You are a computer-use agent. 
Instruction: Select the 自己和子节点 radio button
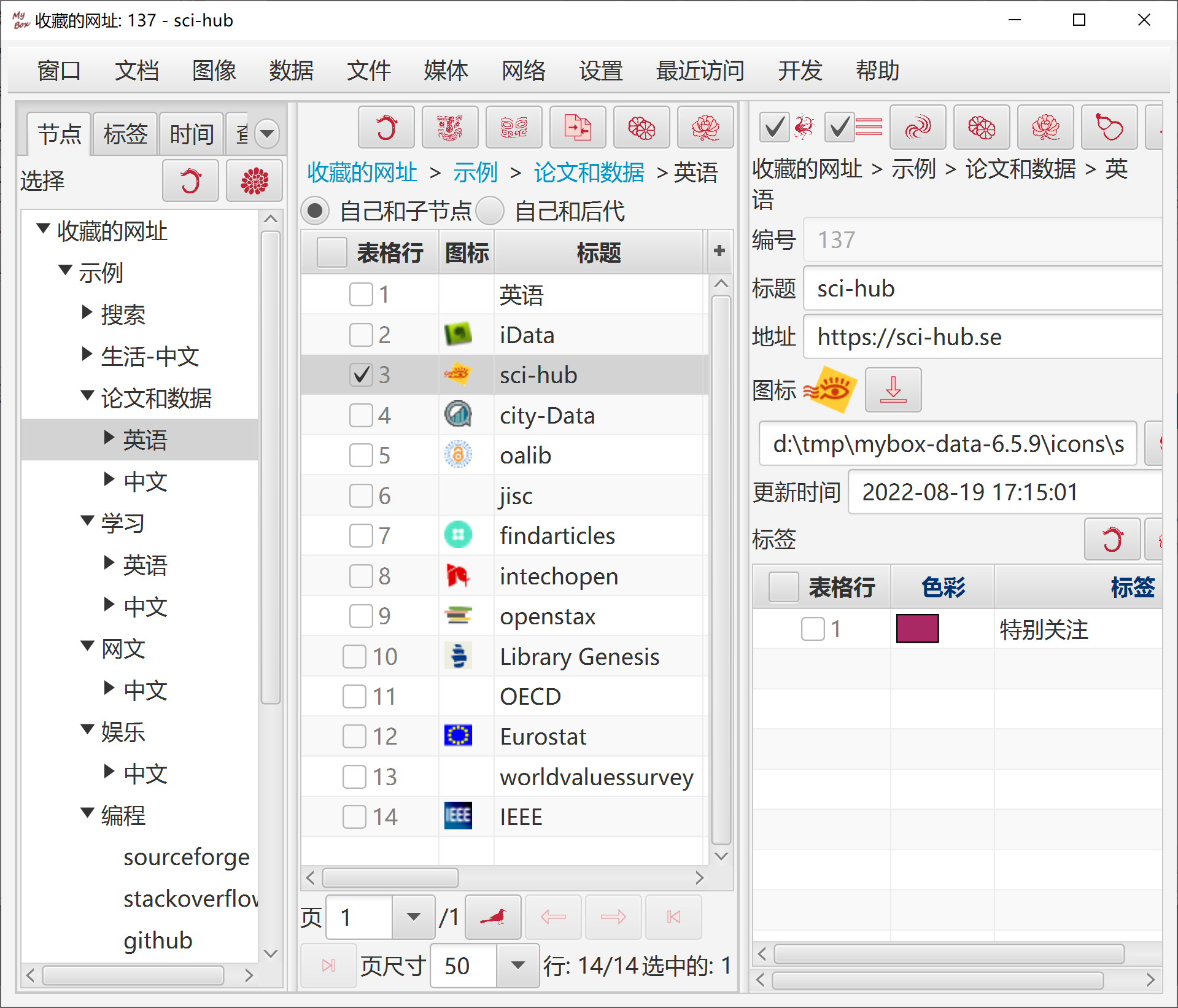(315, 211)
